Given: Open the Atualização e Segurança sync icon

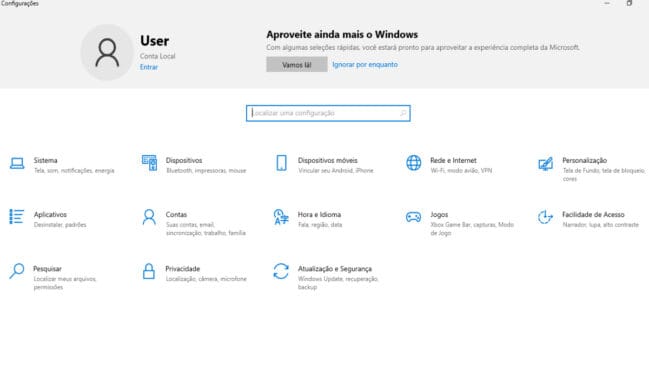Looking at the screenshot, I should point(281,271).
